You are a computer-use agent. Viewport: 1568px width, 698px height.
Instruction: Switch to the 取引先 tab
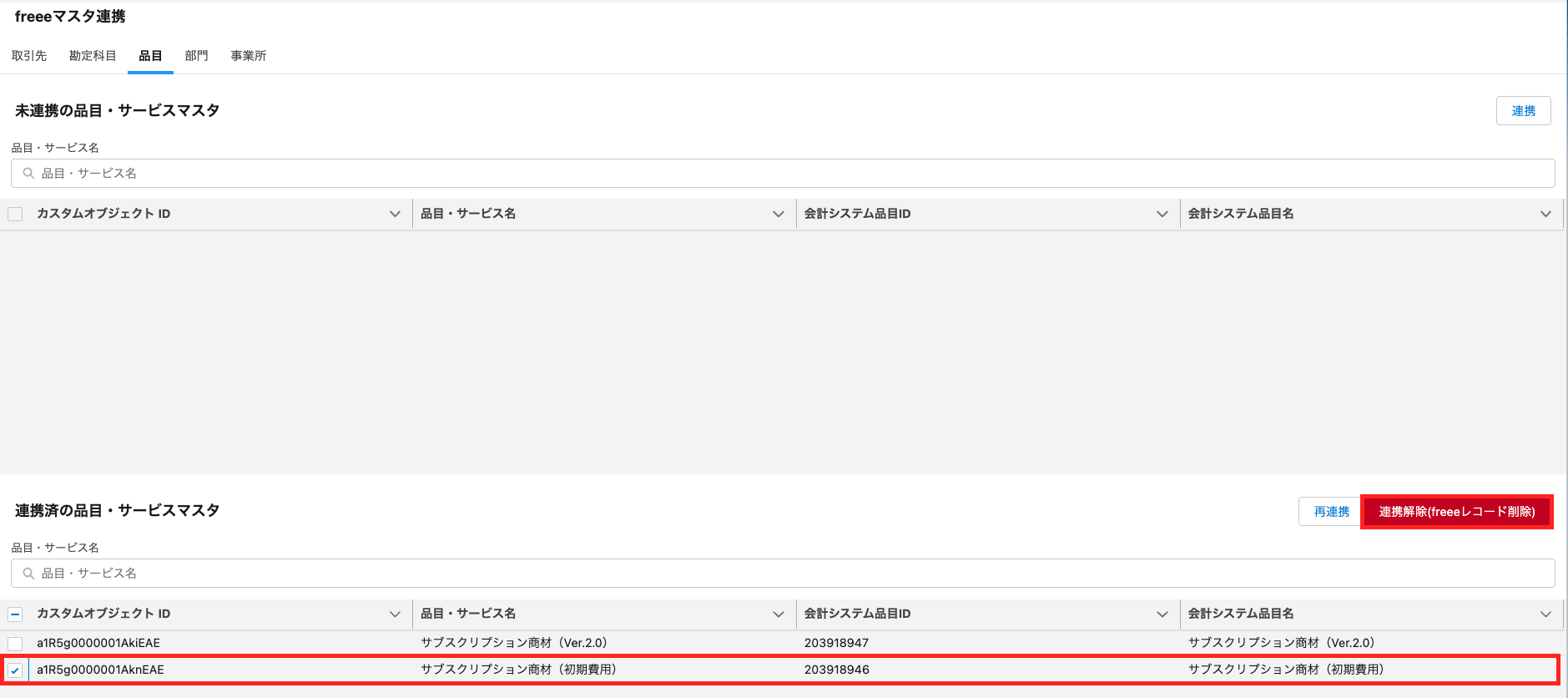pos(29,56)
